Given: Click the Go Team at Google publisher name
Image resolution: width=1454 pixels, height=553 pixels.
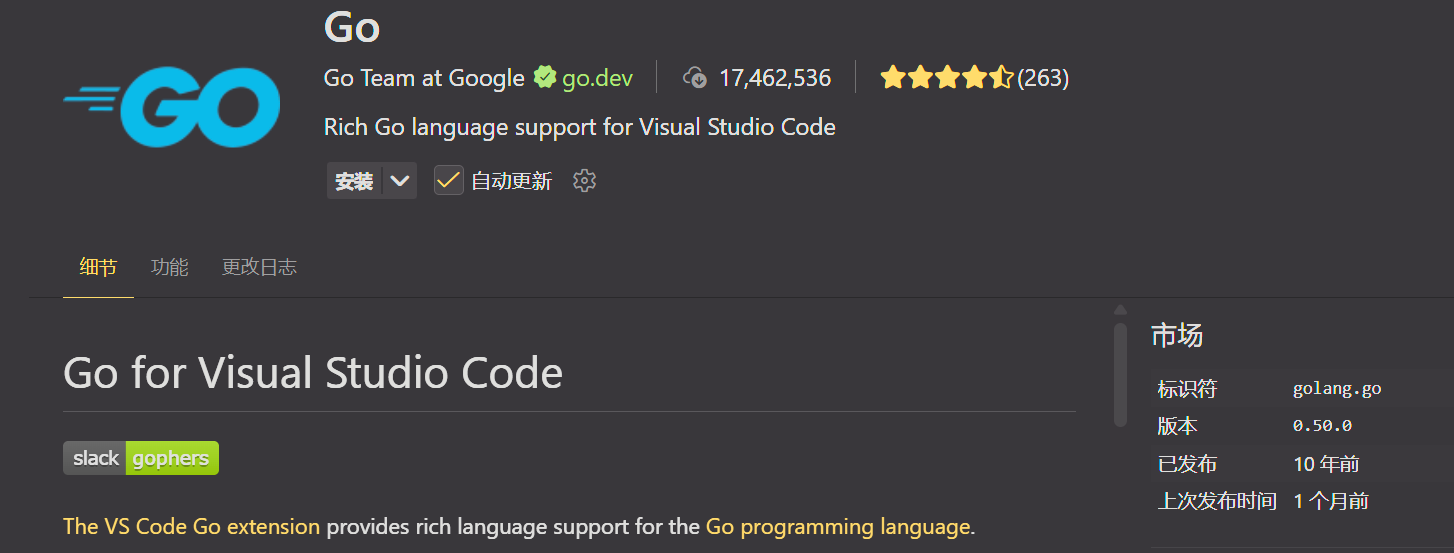Looking at the screenshot, I should (x=424, y=78).
